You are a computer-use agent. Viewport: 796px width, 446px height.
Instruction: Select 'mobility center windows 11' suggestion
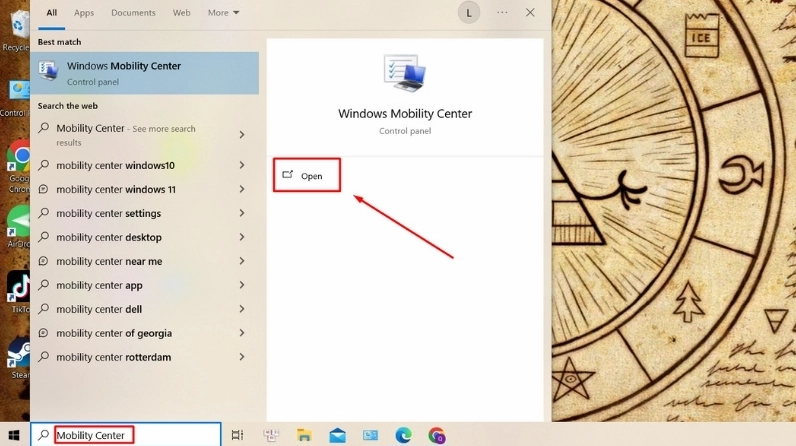tap(116, 189)
